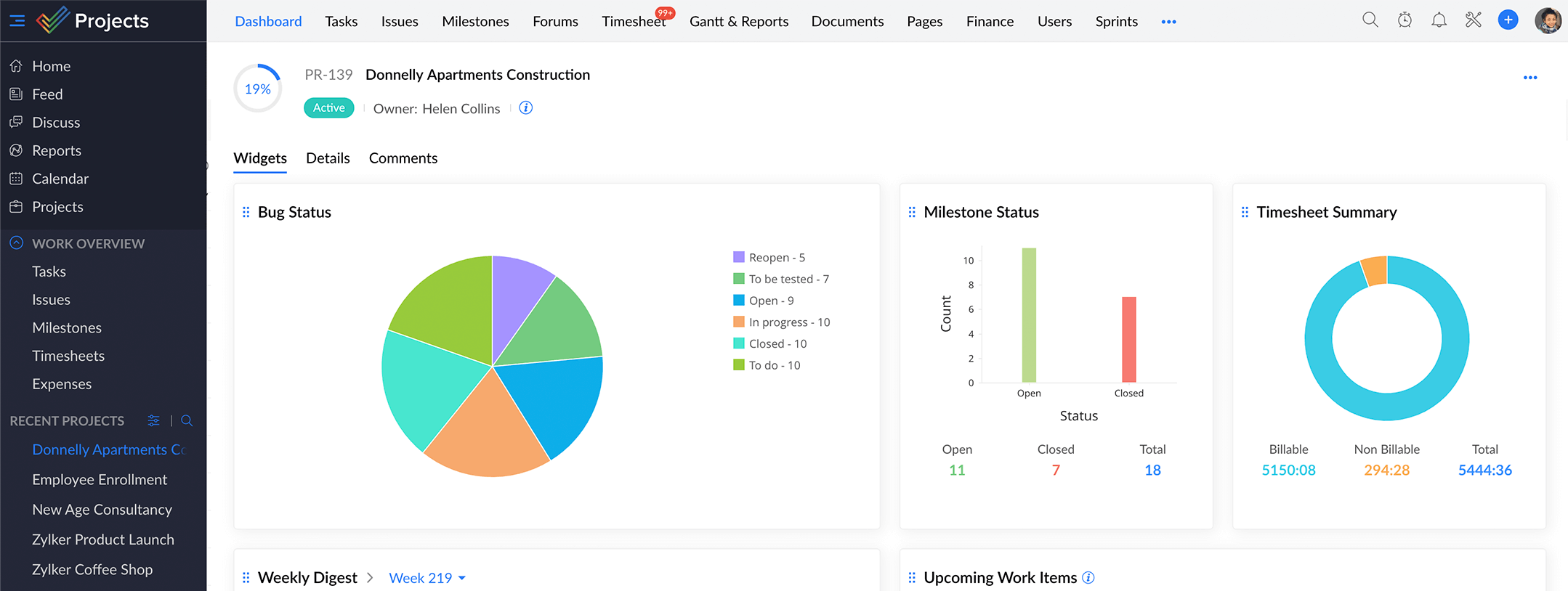The image size is (1568, 591).
Task: Click the hamburger menu icon
Action: pyautogui.click(x=17, y=21)
